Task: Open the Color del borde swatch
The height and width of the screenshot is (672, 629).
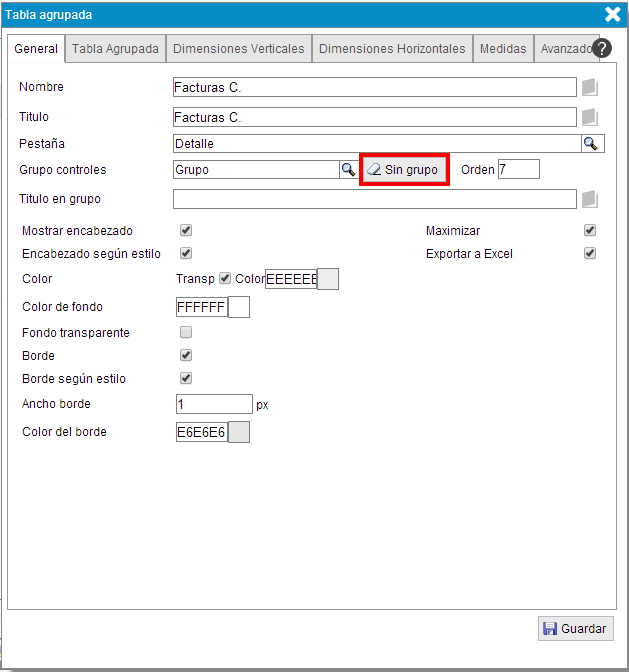Action: click(x=239, y=432)
